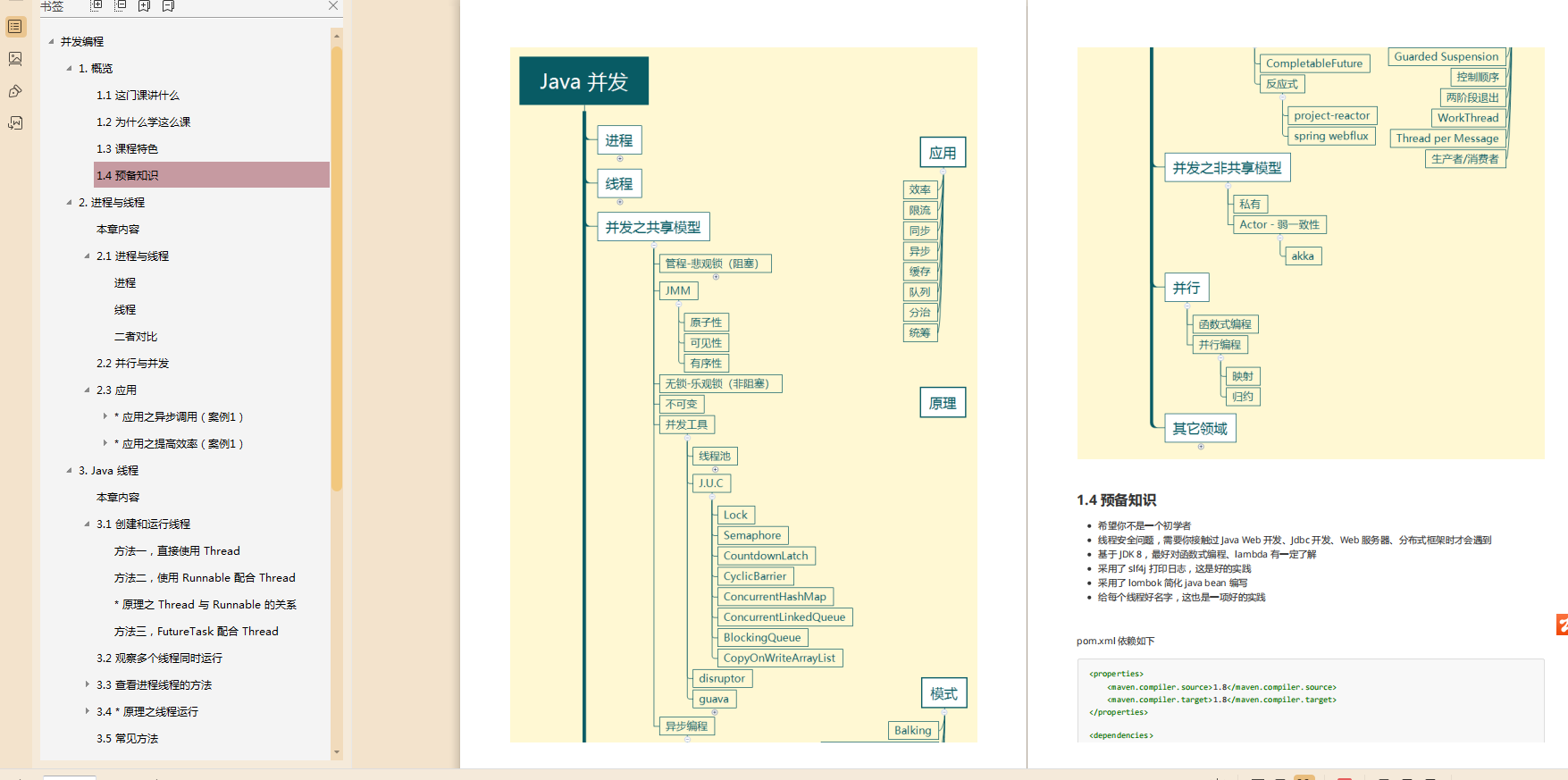Go to bookmark 1.3 课程特色
The height and width of the screenshot is (780, 1568).
pos(127,148)
